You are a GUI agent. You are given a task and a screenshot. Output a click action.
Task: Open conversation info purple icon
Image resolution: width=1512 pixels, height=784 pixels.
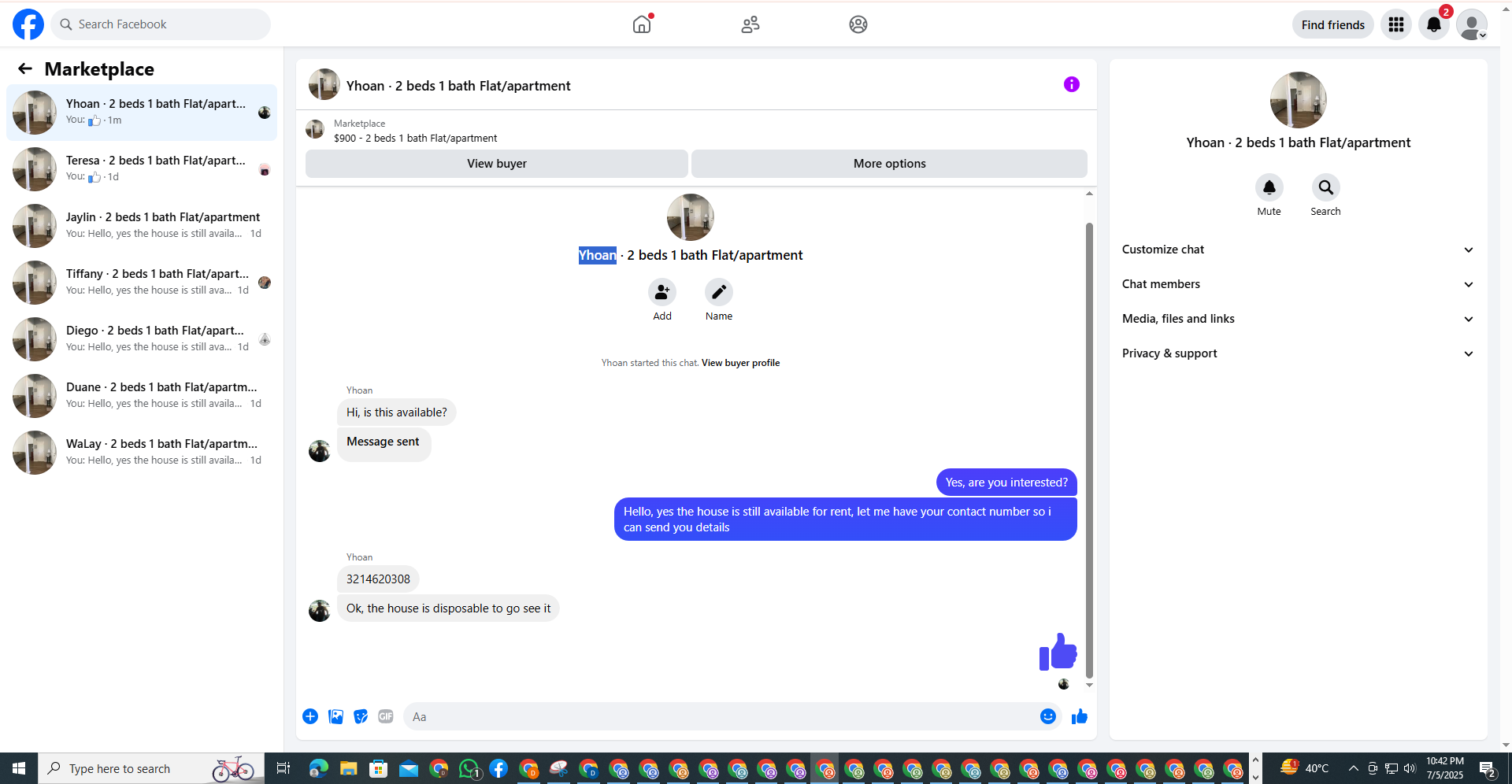point(1072,84)
